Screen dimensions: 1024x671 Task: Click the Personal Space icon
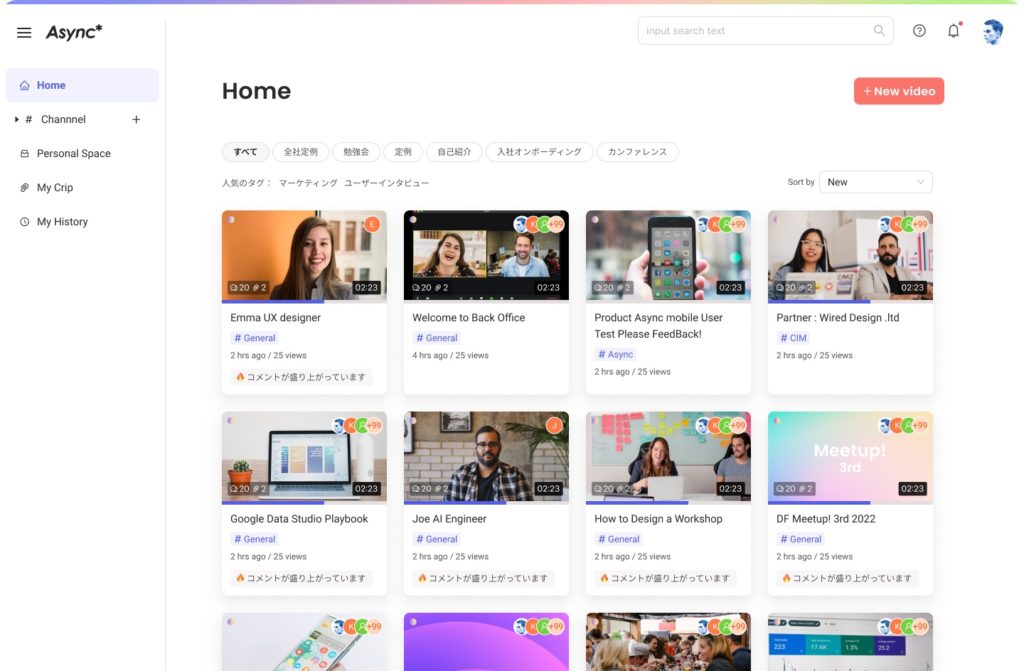coord(24,154)
